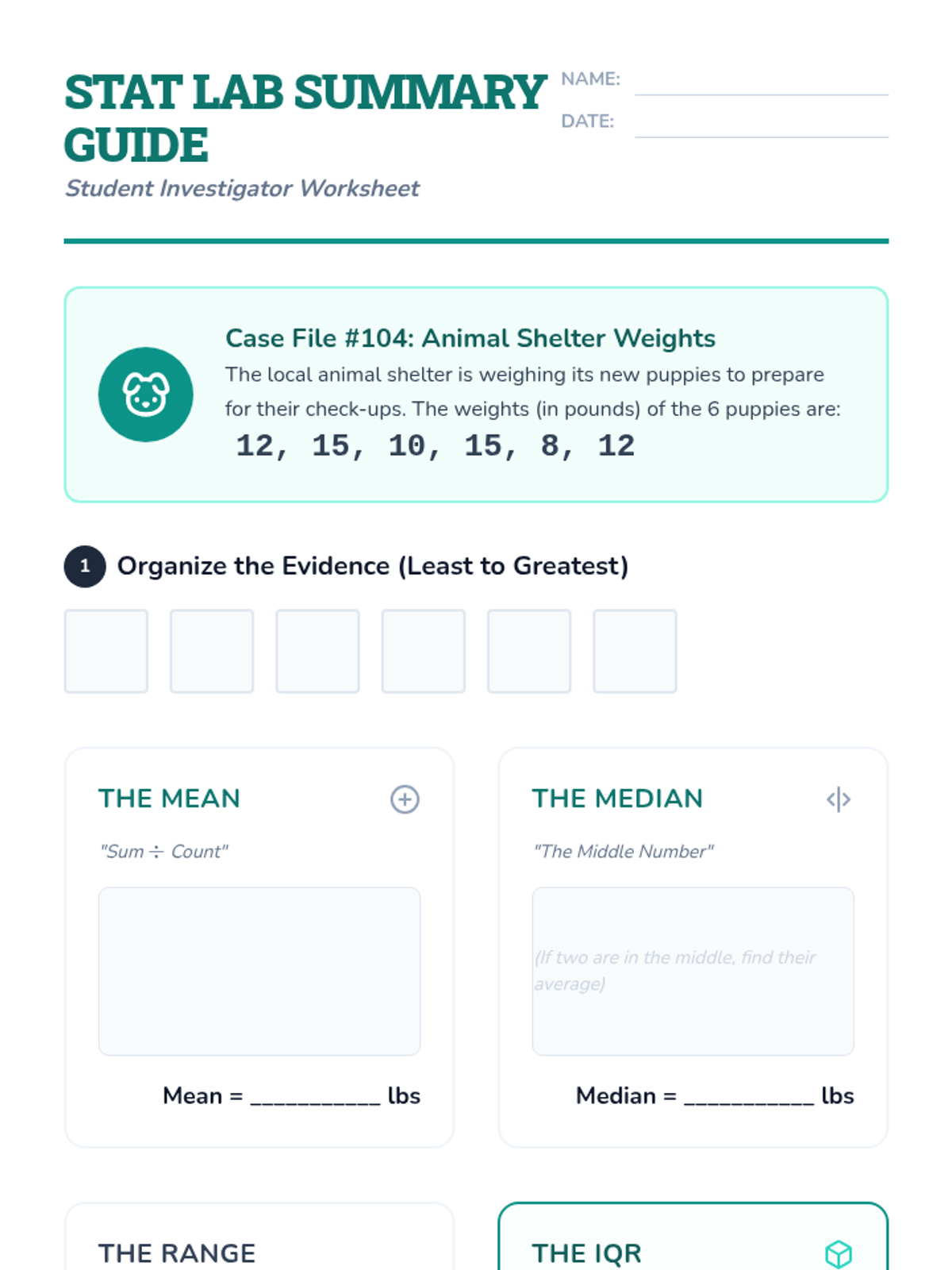The width and height of the screenshot is (952, 1270).
Task: Click THE RANGE card title
Action: click(x=177, y=1253)
